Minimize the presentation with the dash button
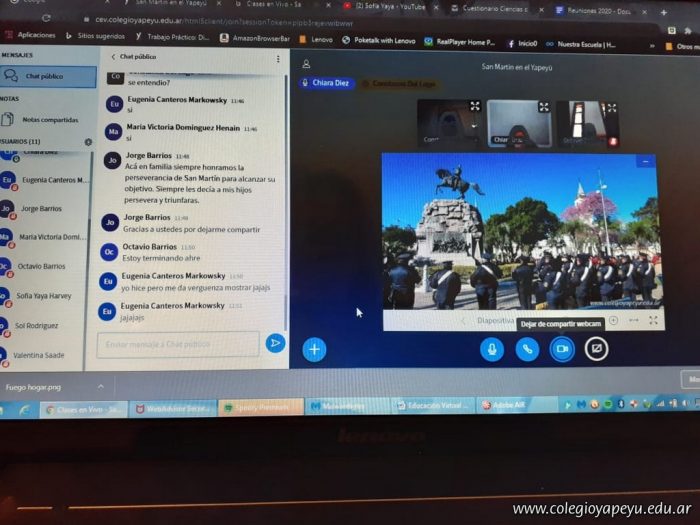This screenshot has height=525, width=700. pos(645,161)
